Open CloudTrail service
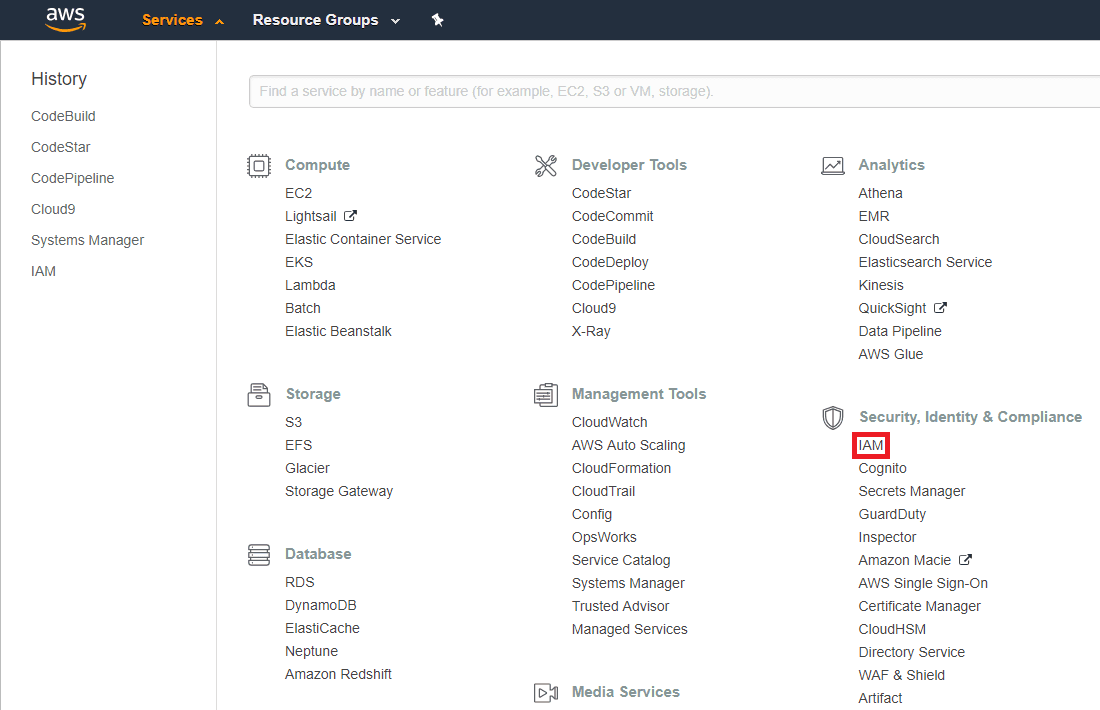Image resolution: width=1100 pixels, height=710 pixels. point(603,491)
